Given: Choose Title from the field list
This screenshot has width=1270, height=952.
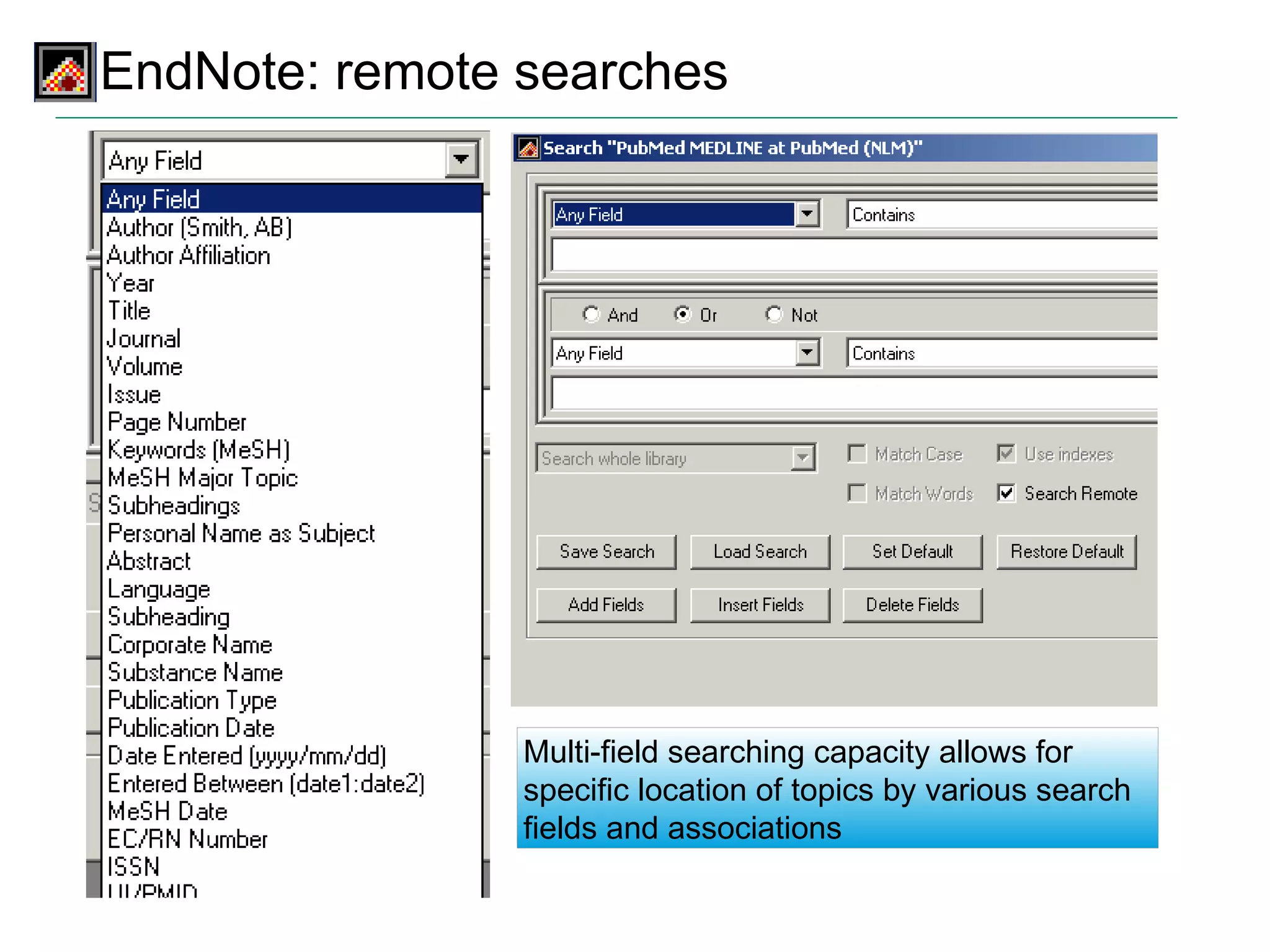Looking at the screenshot, I should [291, 311].
